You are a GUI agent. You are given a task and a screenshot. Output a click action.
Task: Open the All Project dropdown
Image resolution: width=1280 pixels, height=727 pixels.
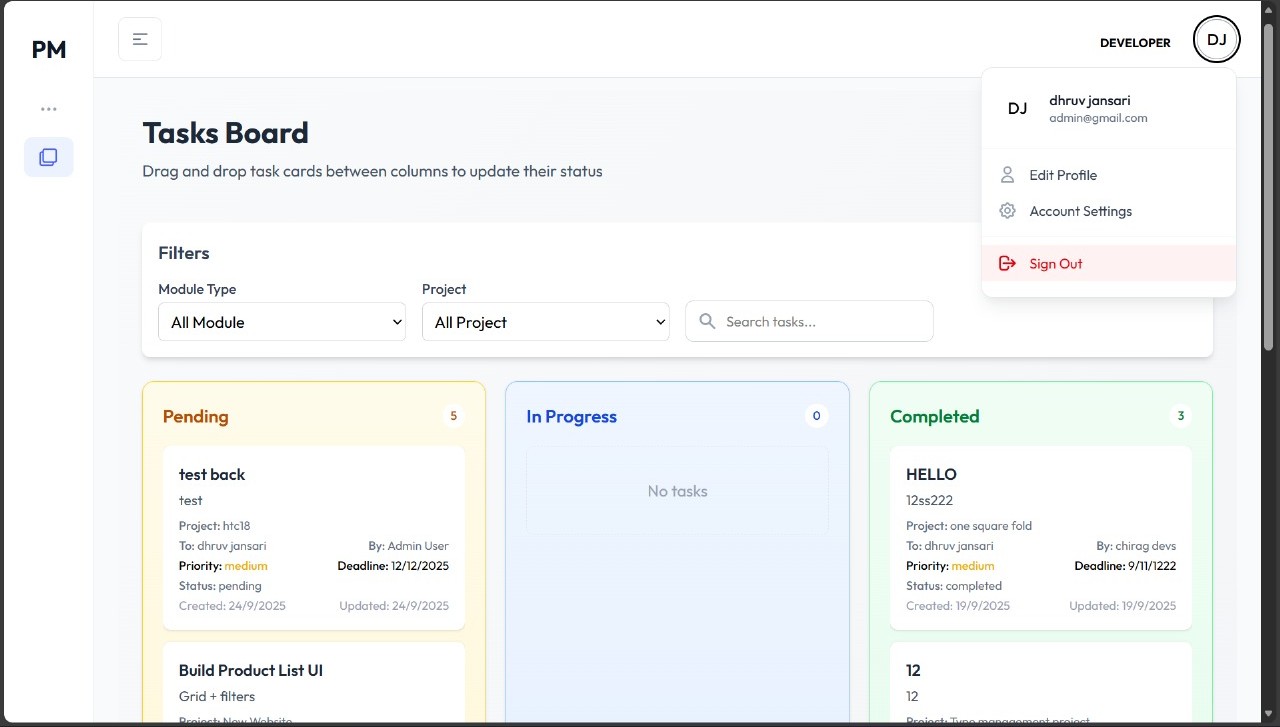pos(545,322)
